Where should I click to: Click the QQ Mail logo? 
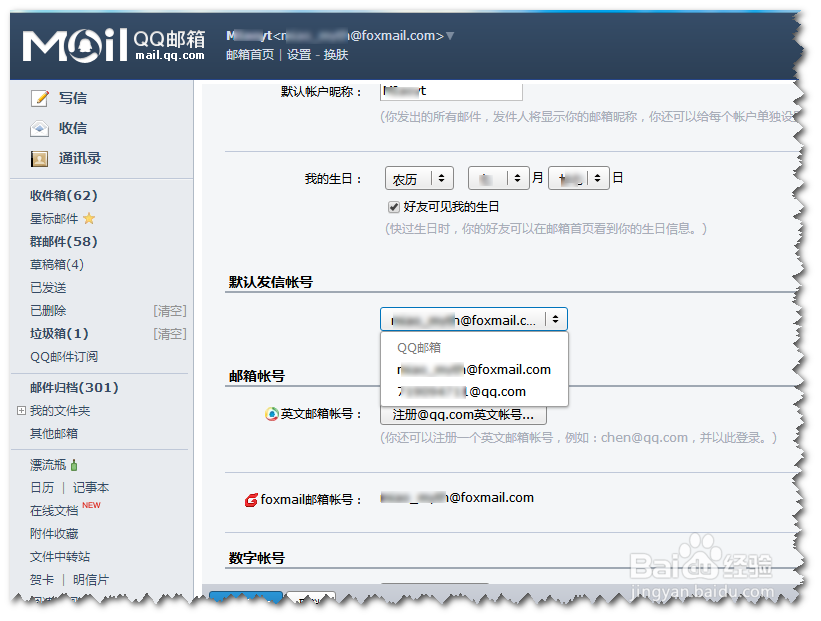pos(114,45)
